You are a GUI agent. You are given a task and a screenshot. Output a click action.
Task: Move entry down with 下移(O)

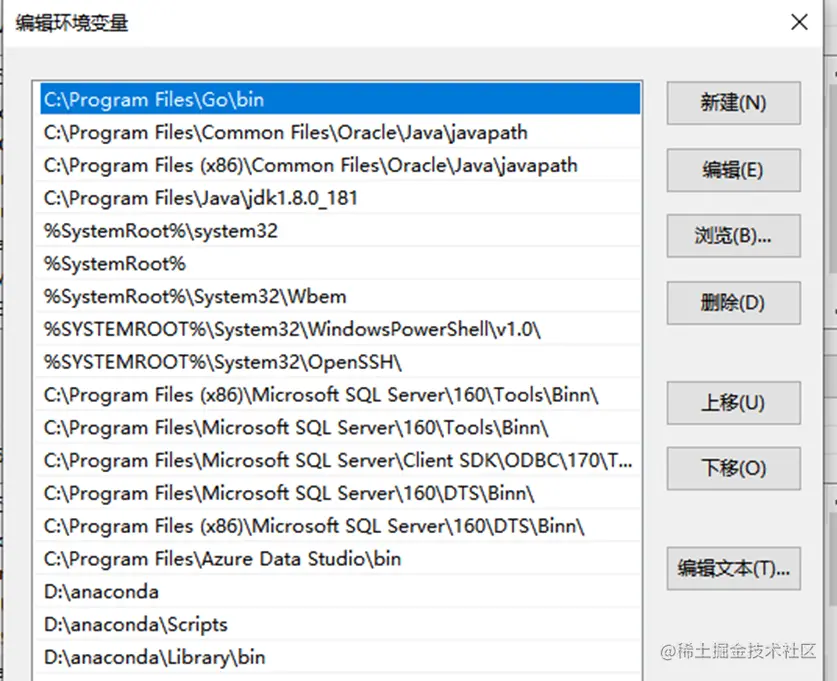733,469
